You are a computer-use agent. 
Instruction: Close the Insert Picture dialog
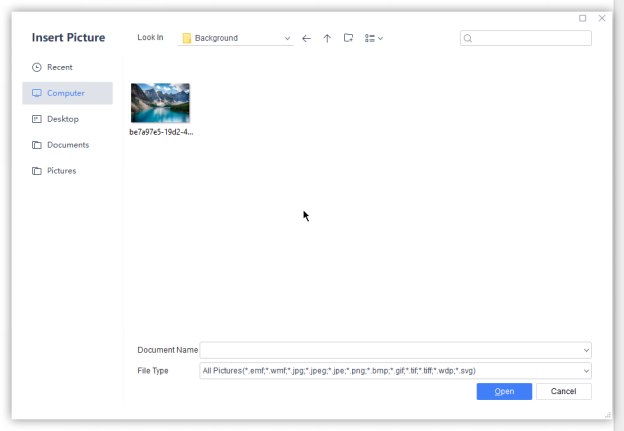602,18
